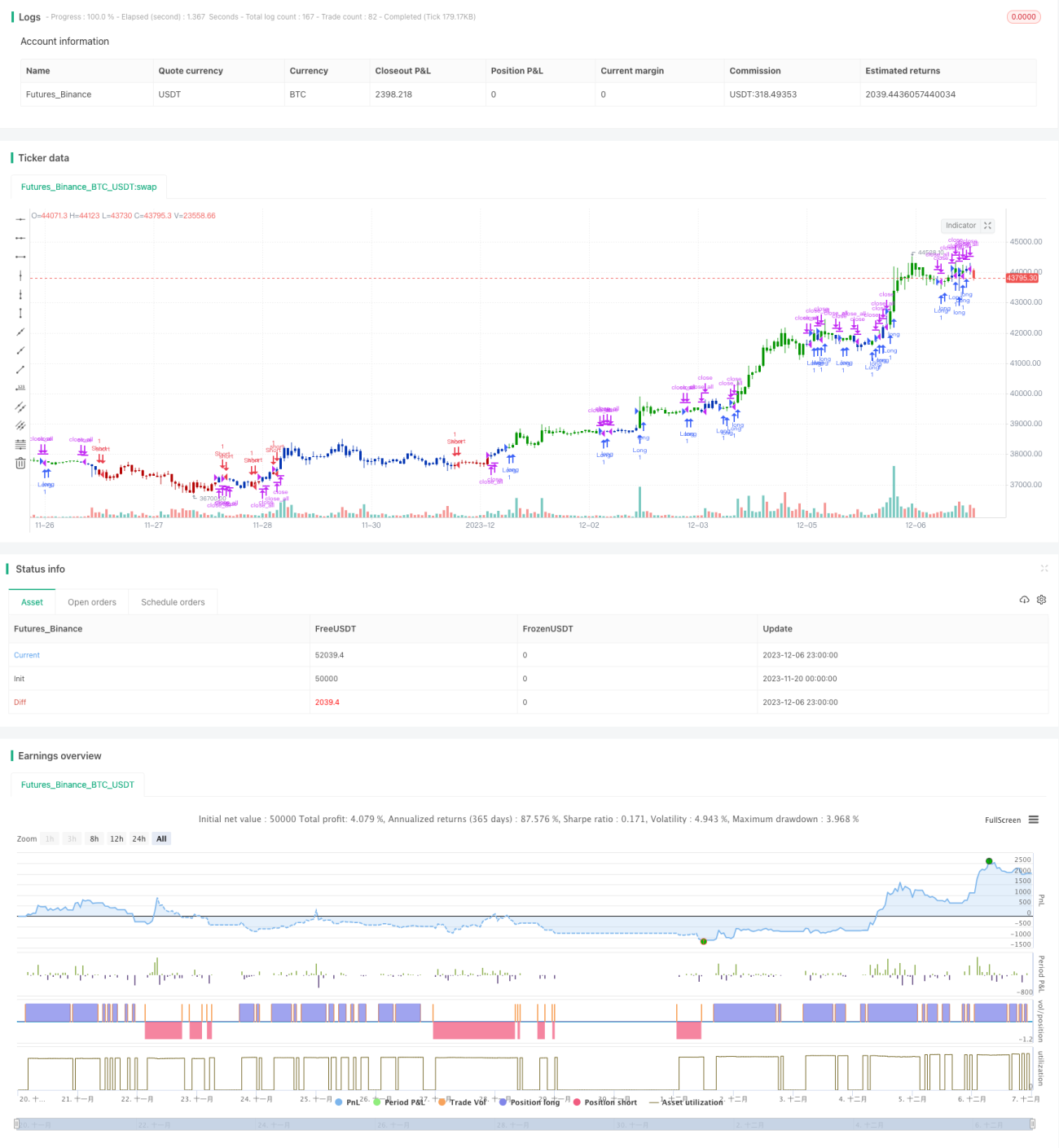Click the Current asset link
This screenshot has height=1148, width=1059.
[x=27, y=655]
